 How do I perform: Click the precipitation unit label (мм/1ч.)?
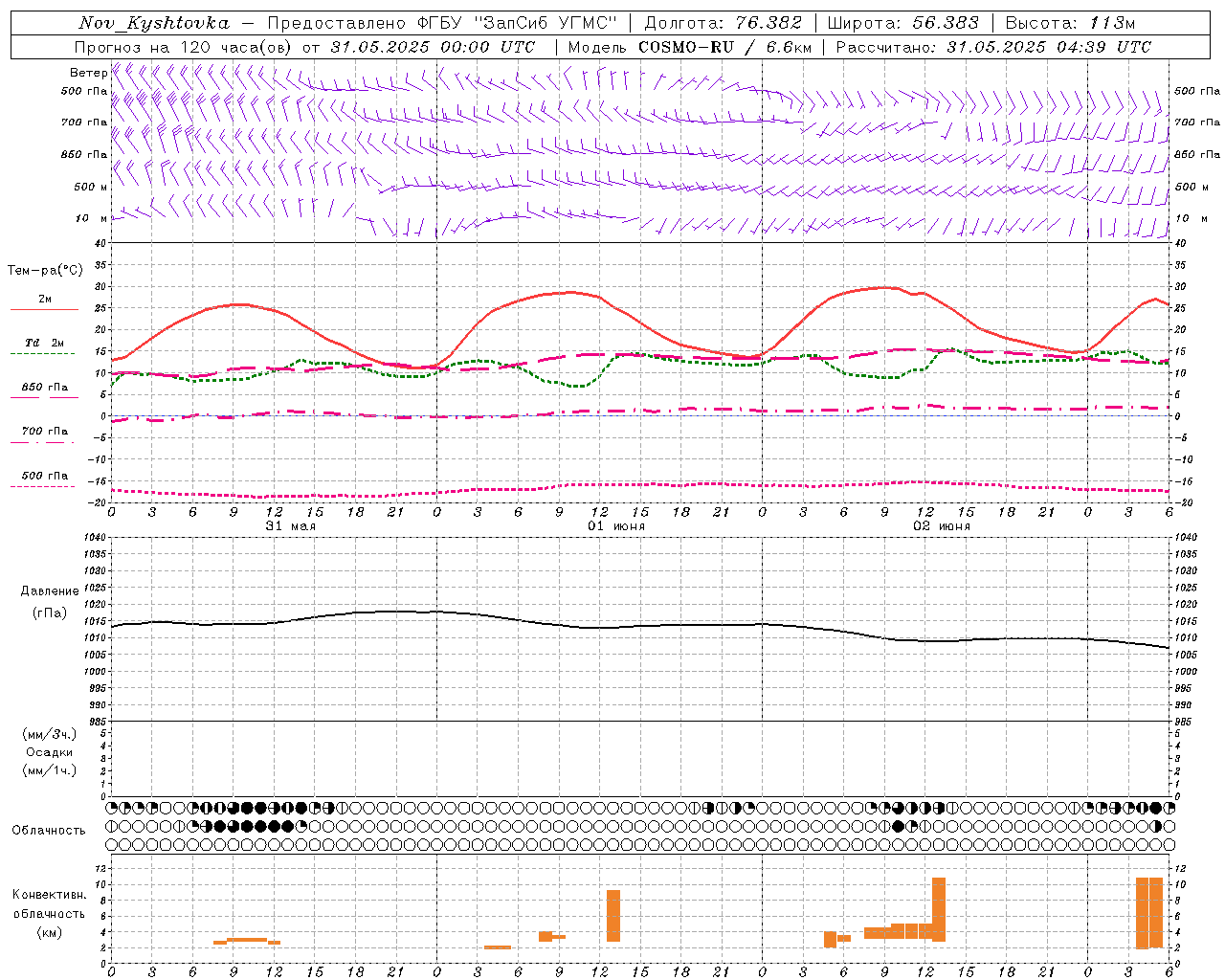[50, 770]
